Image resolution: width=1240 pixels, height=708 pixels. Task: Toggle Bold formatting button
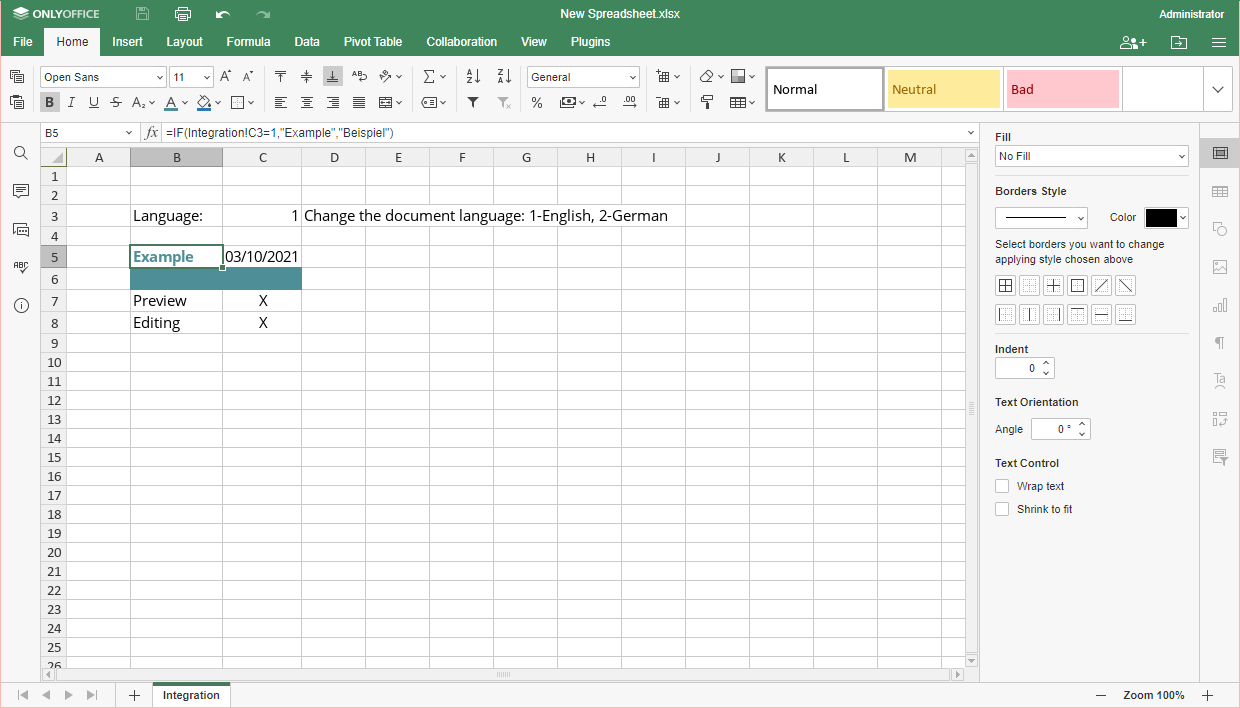49,102
